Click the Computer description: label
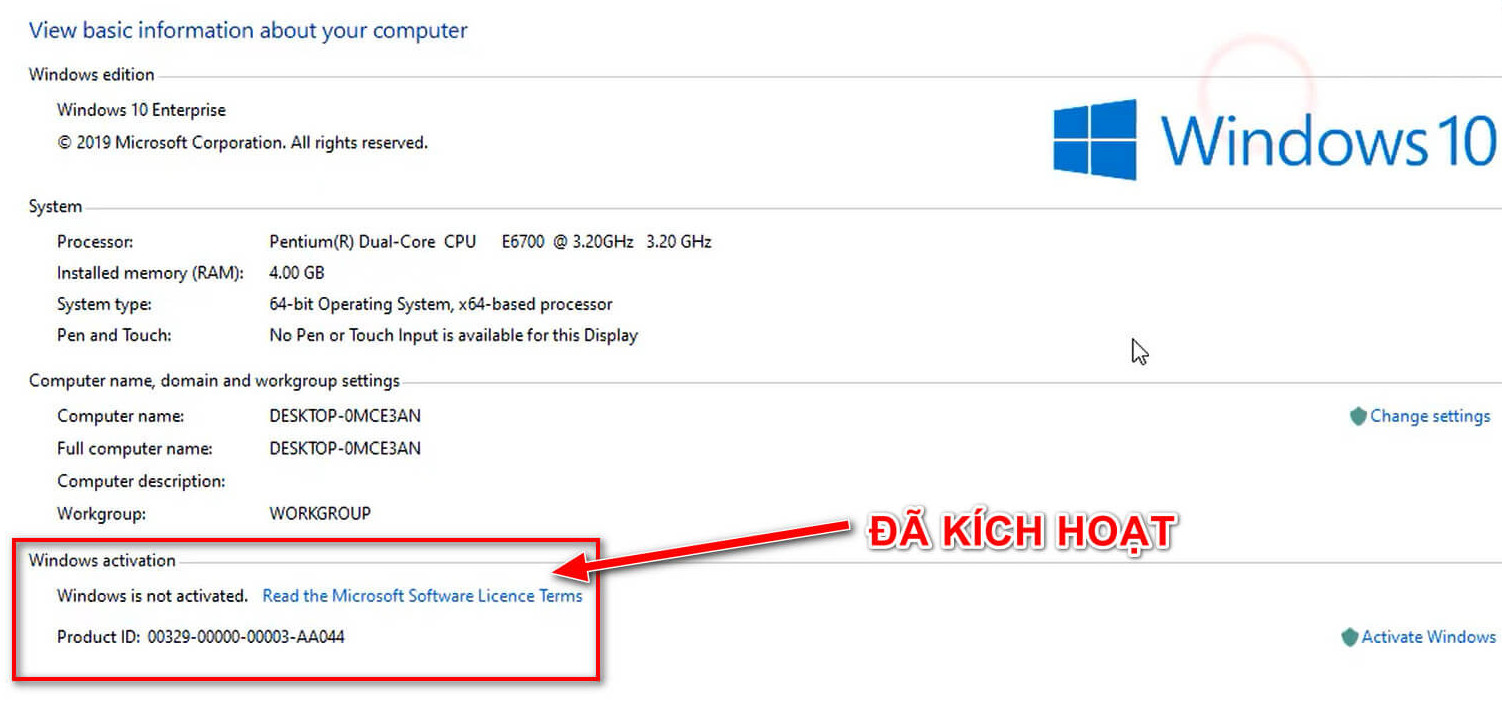 point(141,482)
